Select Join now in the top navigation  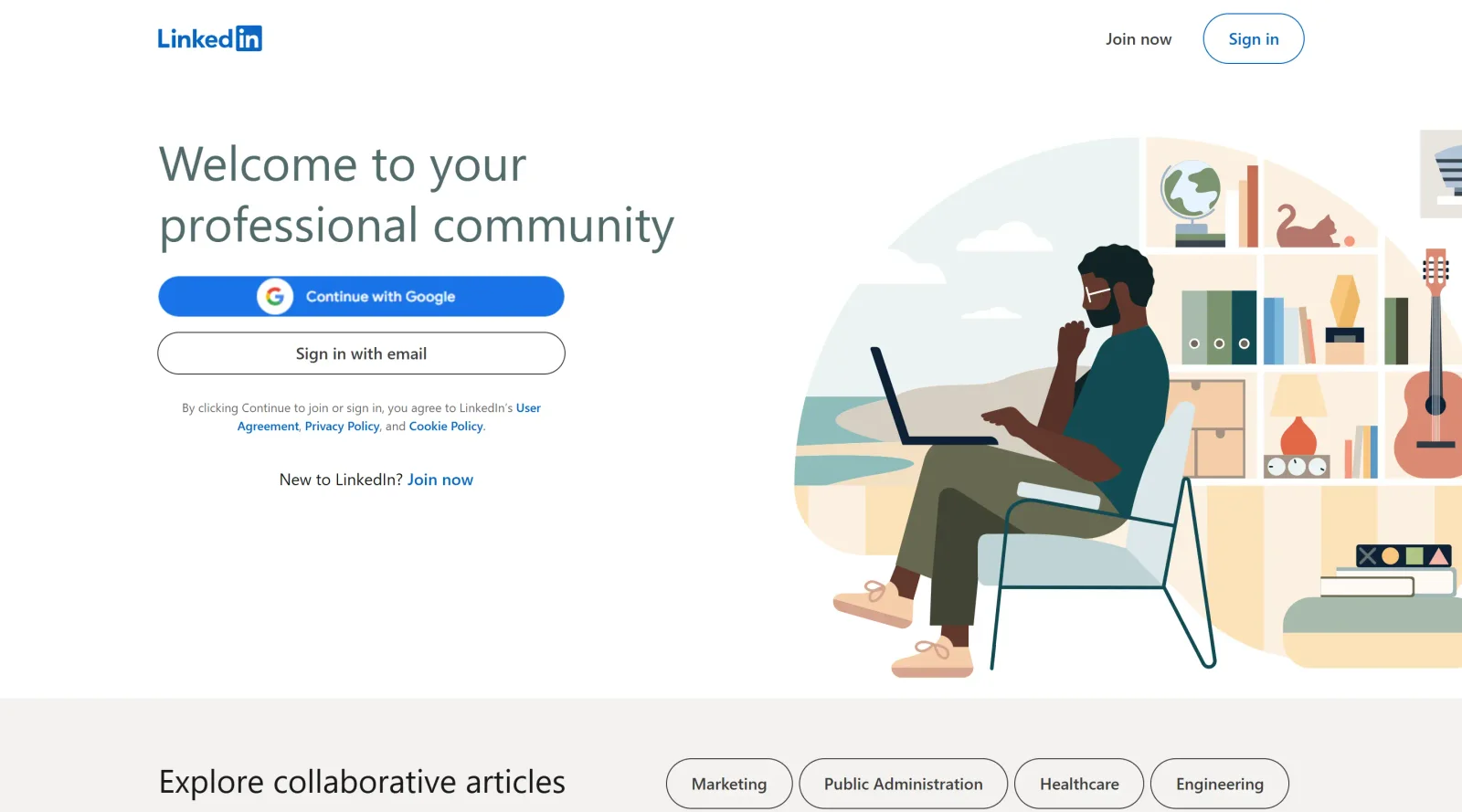click(x=1139, y=39)
